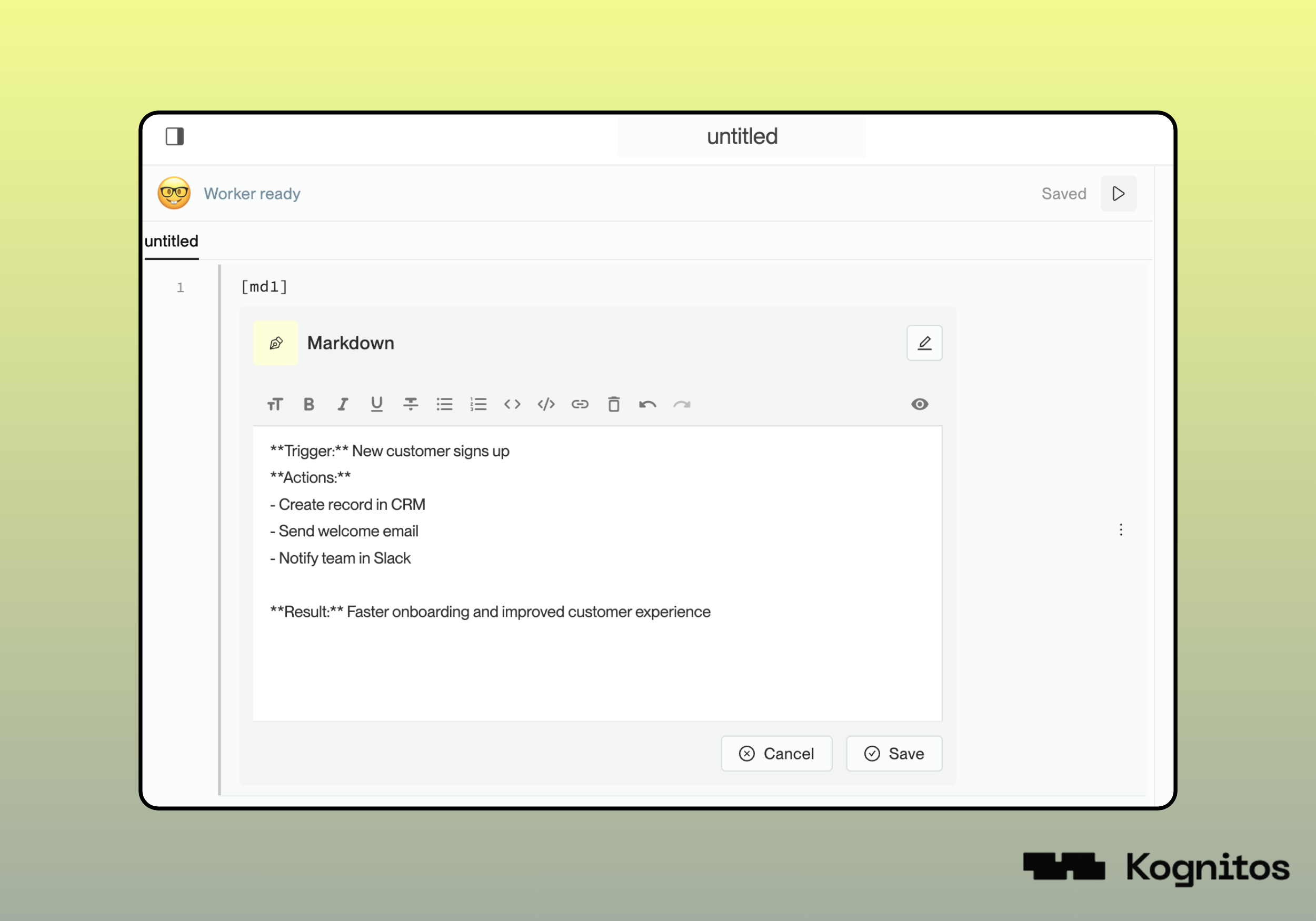Toggle italic formatting

coord(343,405)
